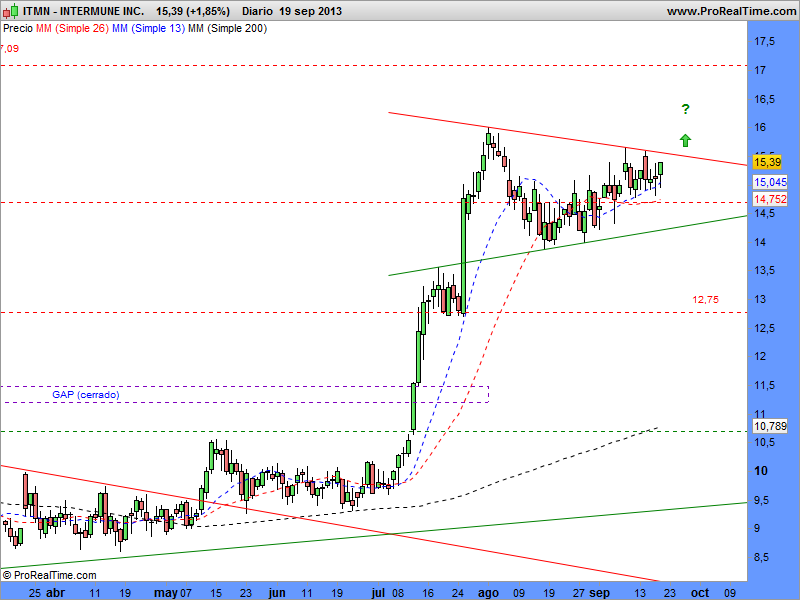Click the blue 15,045 moving average tag
The height and width of the screenshot is (600, 800).
(x=770, y=182)
